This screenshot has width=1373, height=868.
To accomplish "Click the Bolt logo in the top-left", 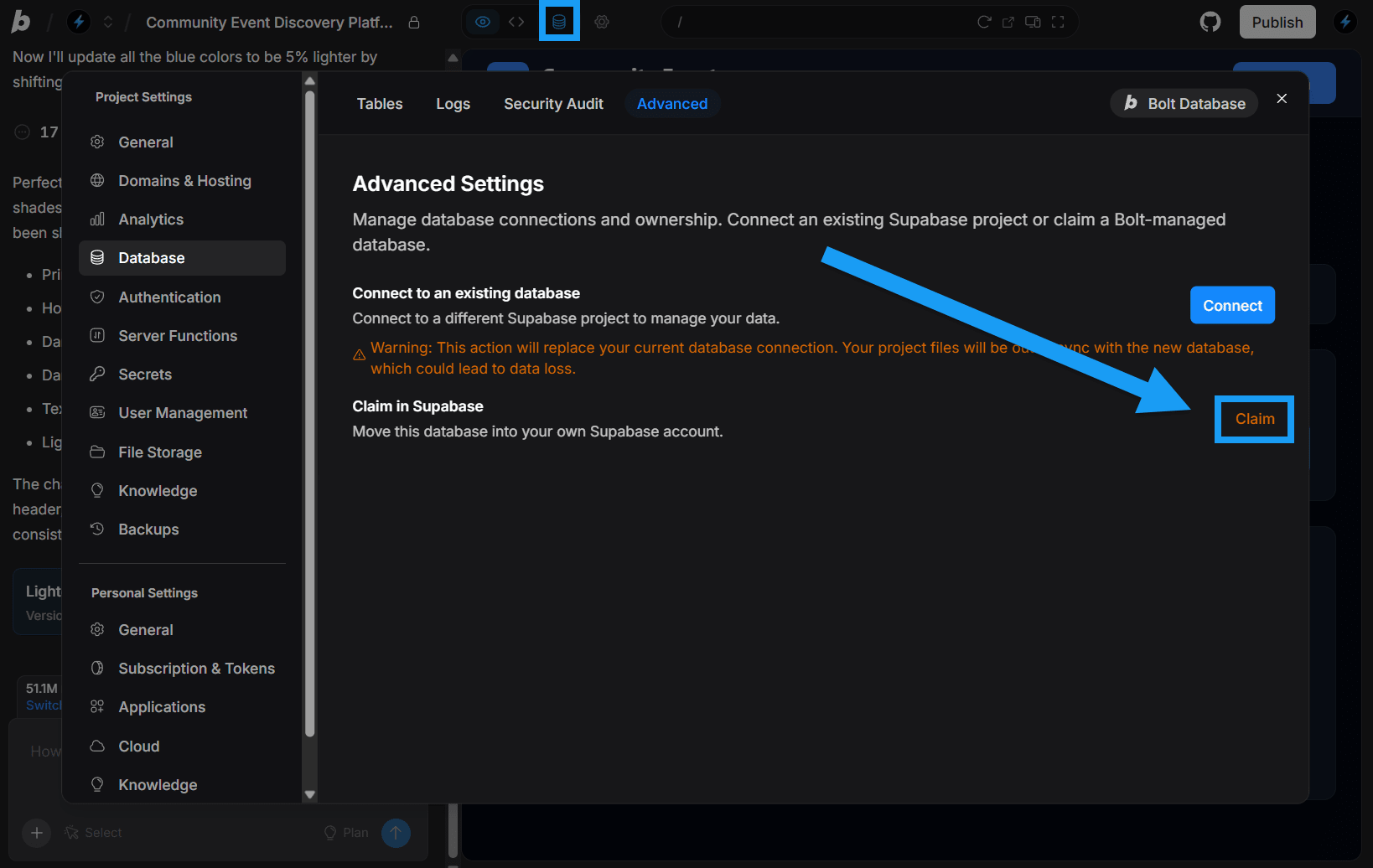I will (20, 22).
